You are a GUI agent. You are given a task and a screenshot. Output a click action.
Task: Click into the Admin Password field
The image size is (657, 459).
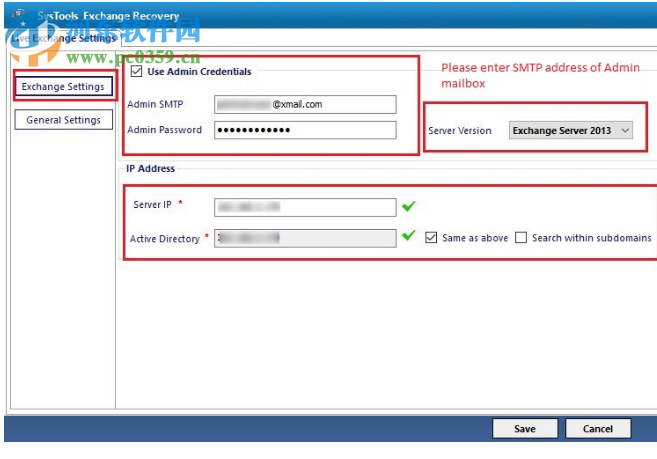point(305,130)
